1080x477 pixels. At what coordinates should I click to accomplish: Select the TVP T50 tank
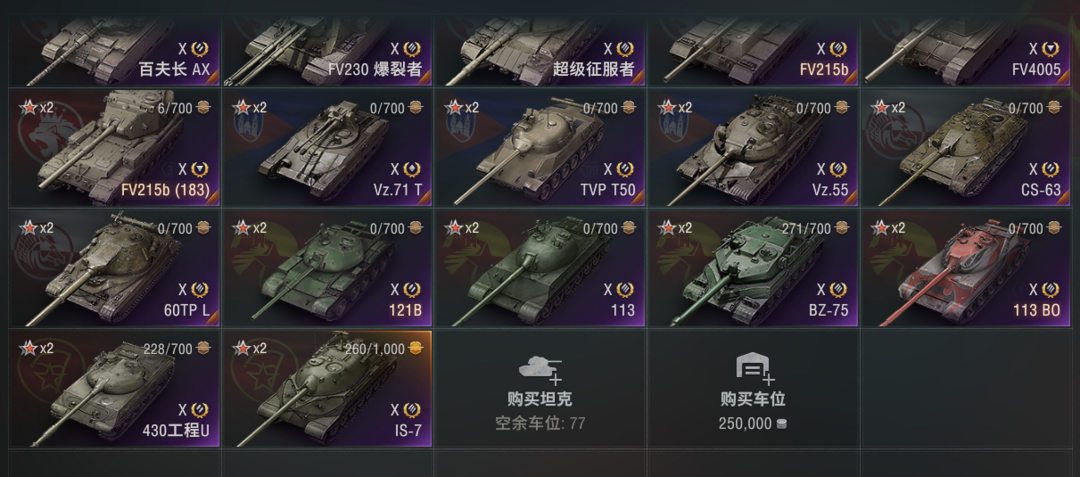coord(540,147)
